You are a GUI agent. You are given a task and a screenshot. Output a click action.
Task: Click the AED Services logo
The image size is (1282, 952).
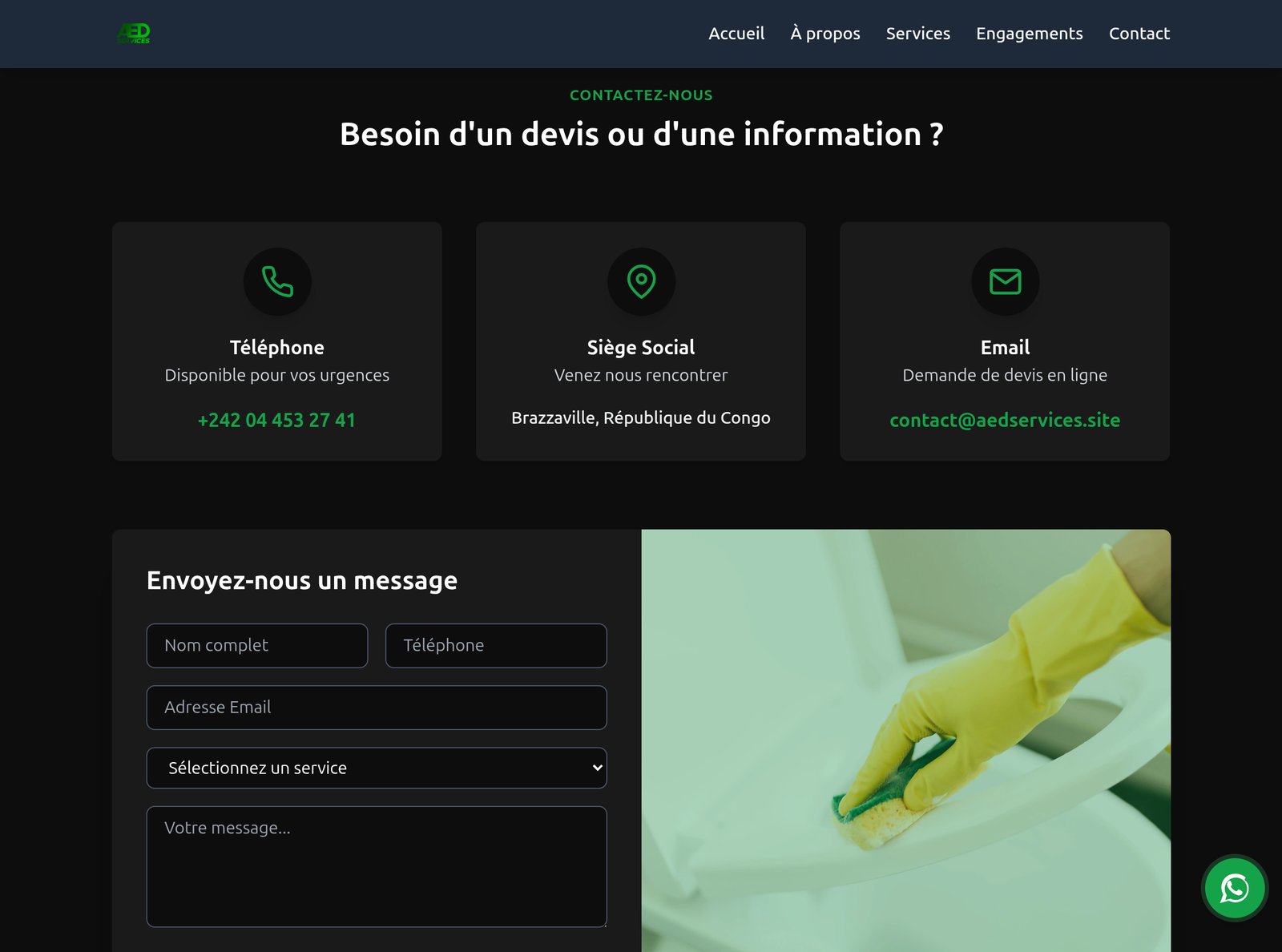click(133, 33)
